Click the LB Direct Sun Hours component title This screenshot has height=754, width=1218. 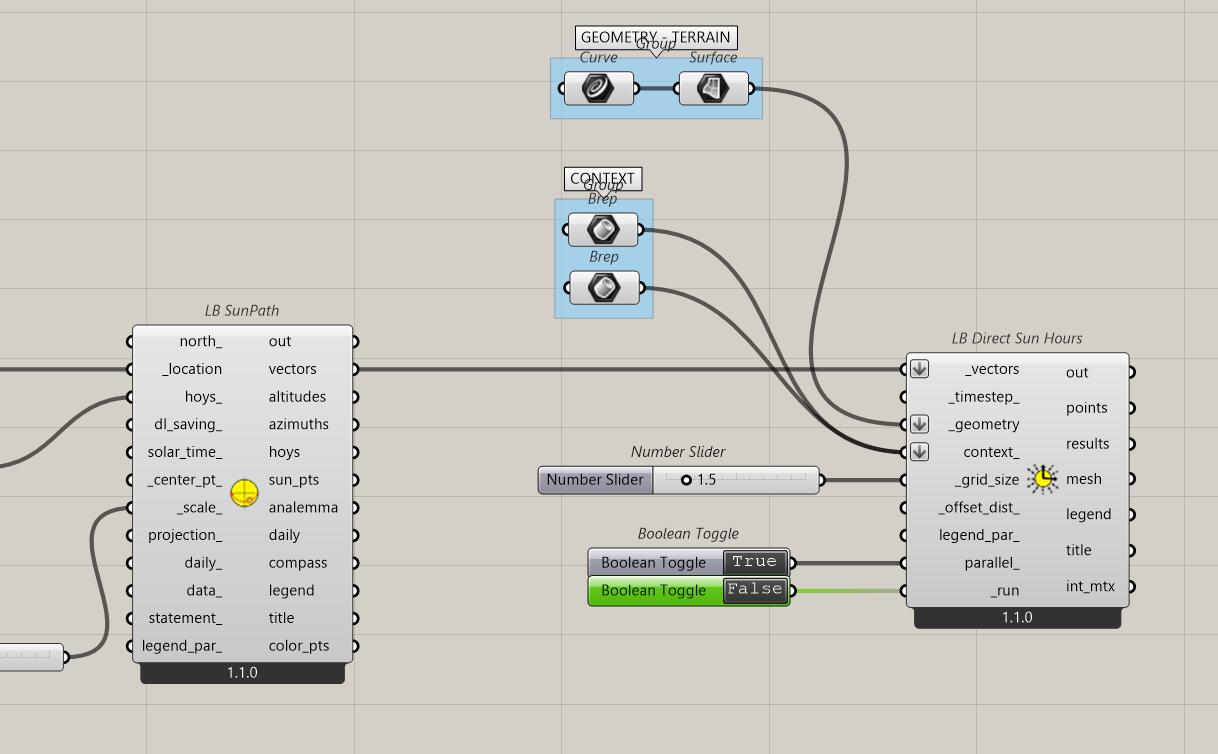[x=1017, y=339]
